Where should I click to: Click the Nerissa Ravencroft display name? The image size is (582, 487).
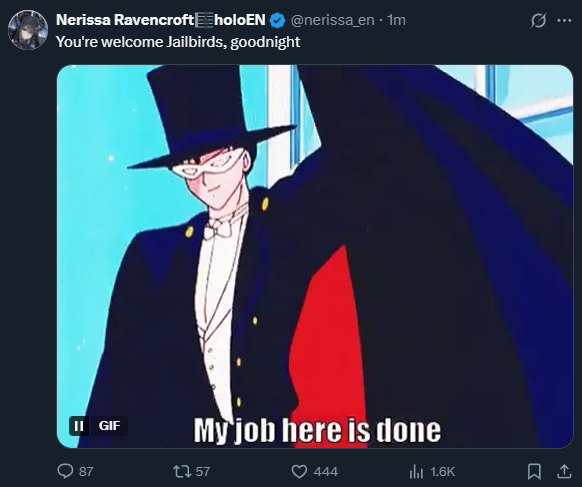(161, 20)
